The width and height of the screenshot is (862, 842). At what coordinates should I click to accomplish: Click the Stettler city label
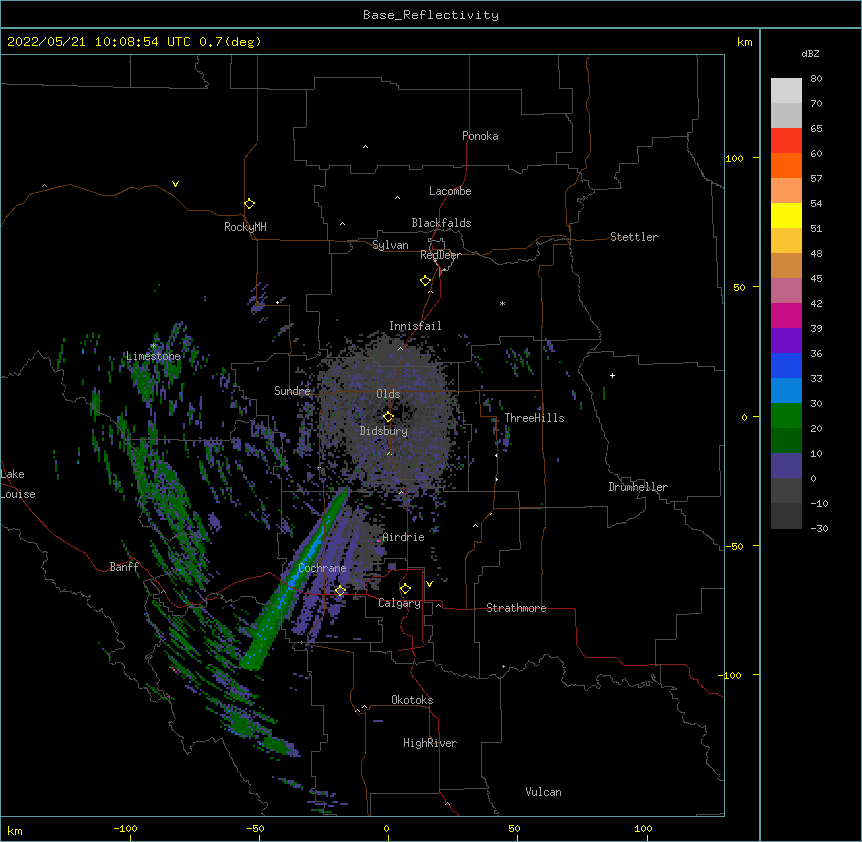(633, 237)
